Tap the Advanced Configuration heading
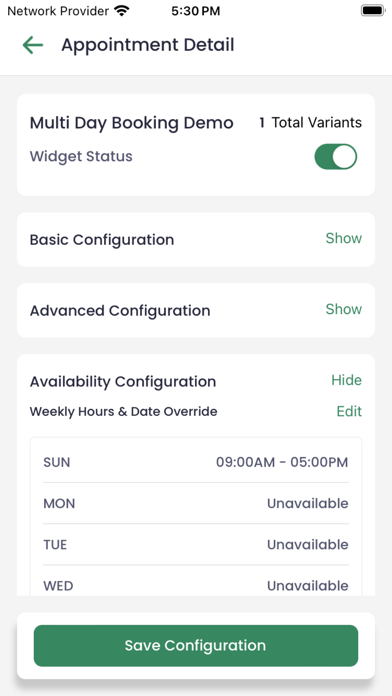This screenshot has height=696, width=392. pyautogui.click(x=120, y=311)
